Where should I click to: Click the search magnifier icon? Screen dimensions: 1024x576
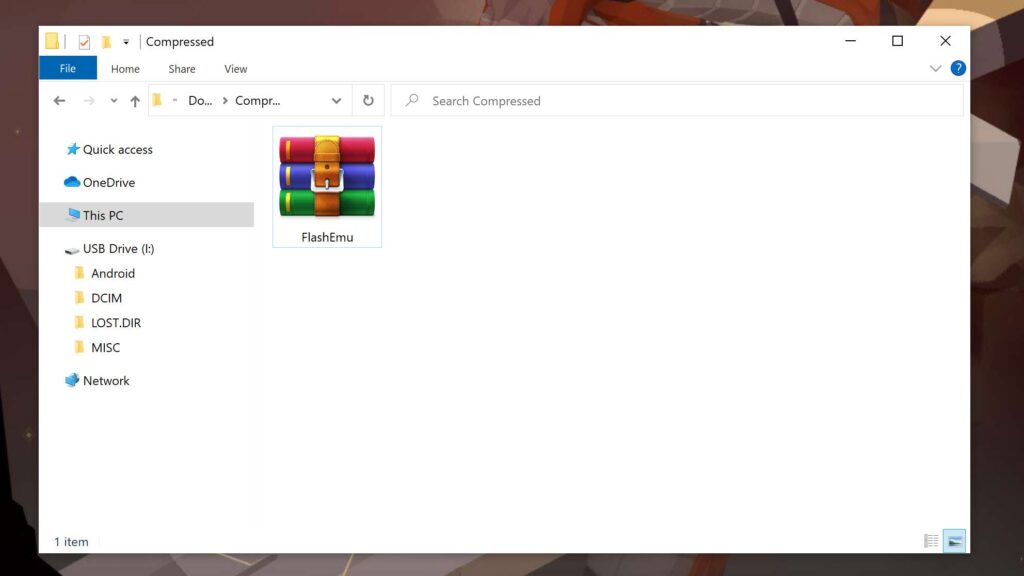[x=412, y=100]
